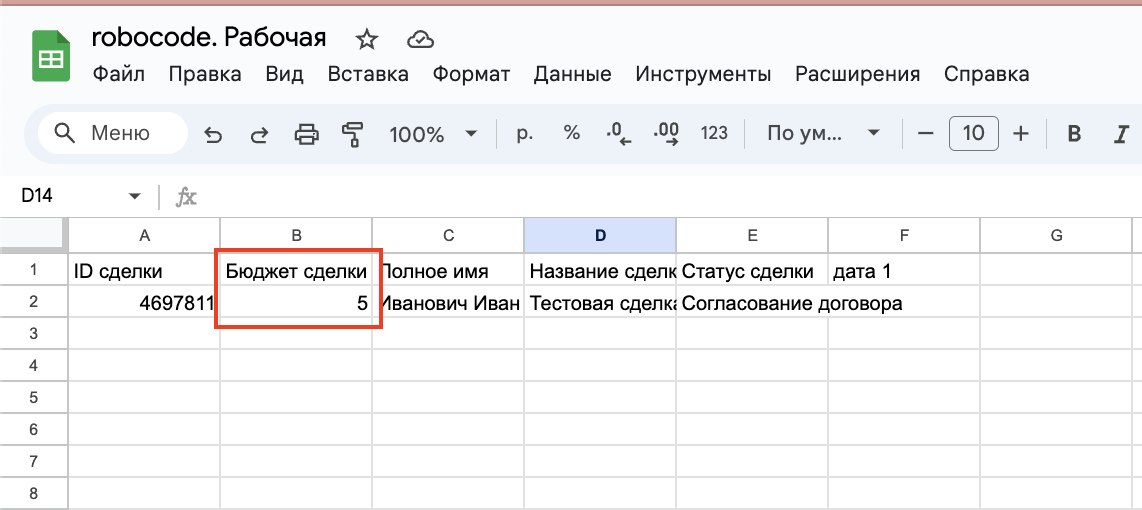This screenshot has width=1142, height=510.
Task: Select cell 'ID сделки'
Action: pos(144,270)
